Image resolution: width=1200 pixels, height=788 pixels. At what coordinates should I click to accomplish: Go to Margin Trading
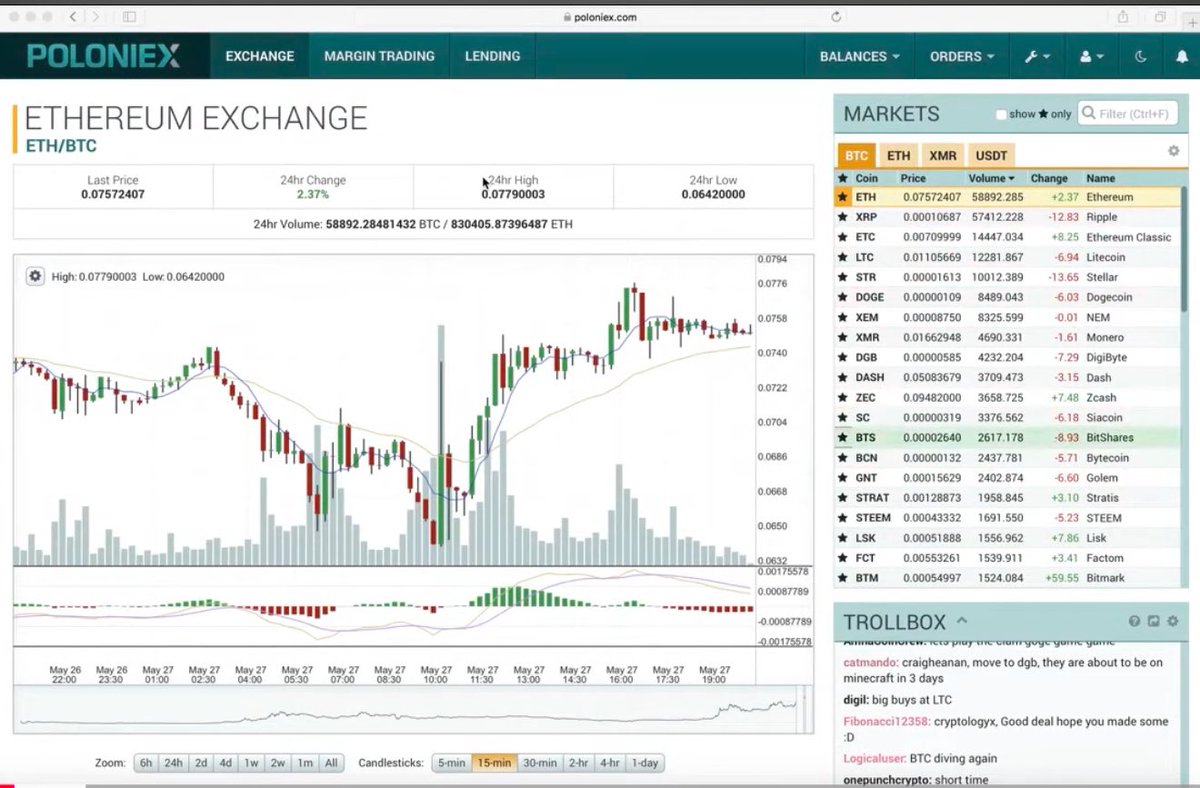(x=379, y=57)
